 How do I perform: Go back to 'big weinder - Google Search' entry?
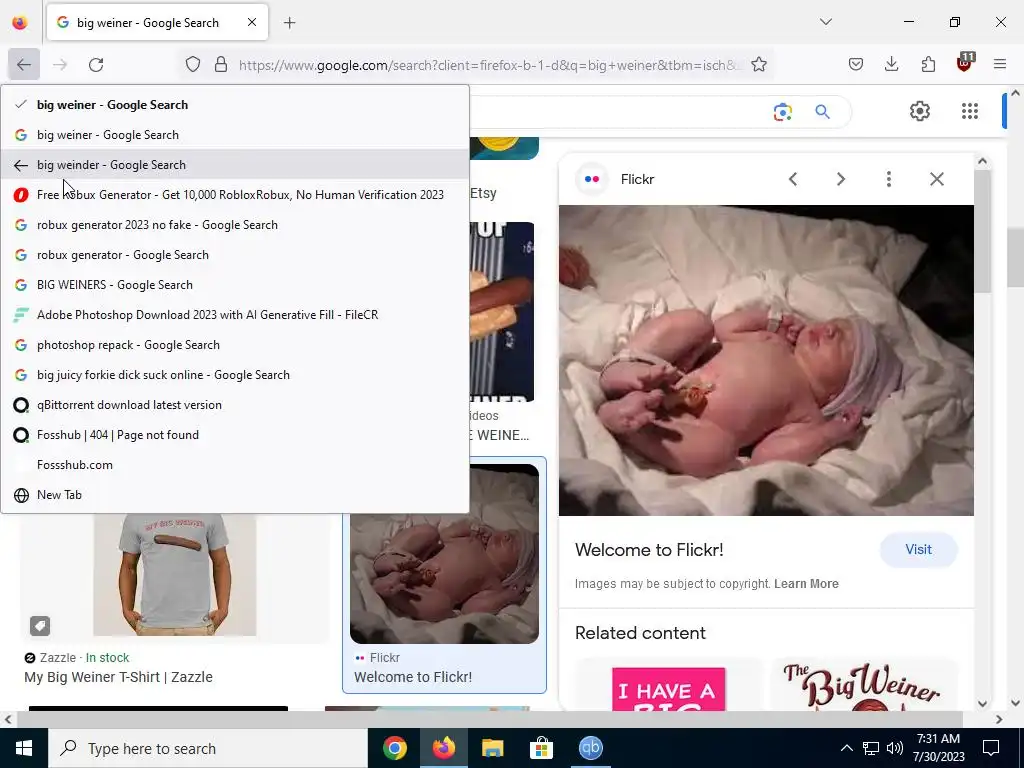235,165
